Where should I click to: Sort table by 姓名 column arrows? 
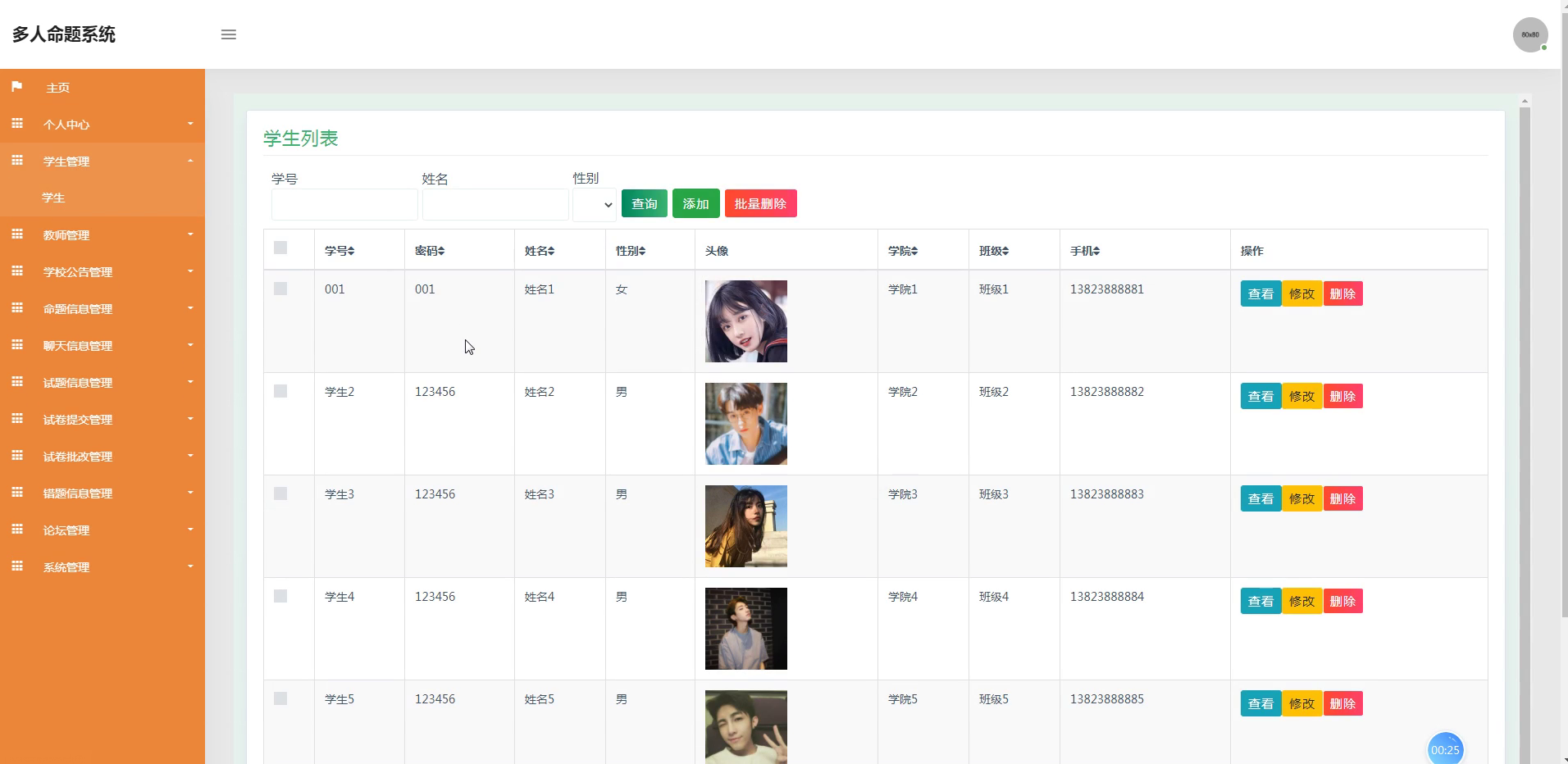point(551,251)
